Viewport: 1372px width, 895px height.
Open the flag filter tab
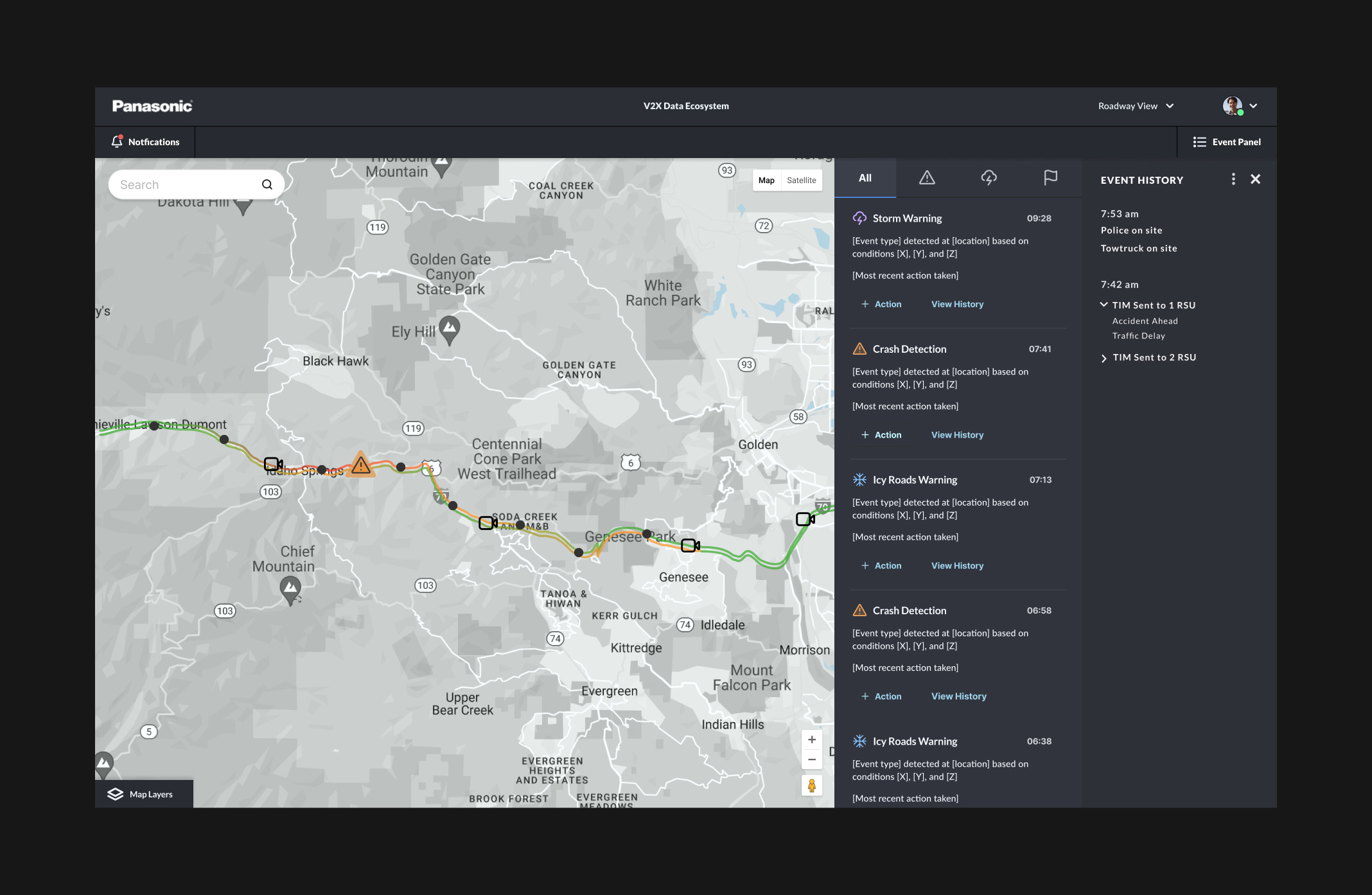[1050, 178]
